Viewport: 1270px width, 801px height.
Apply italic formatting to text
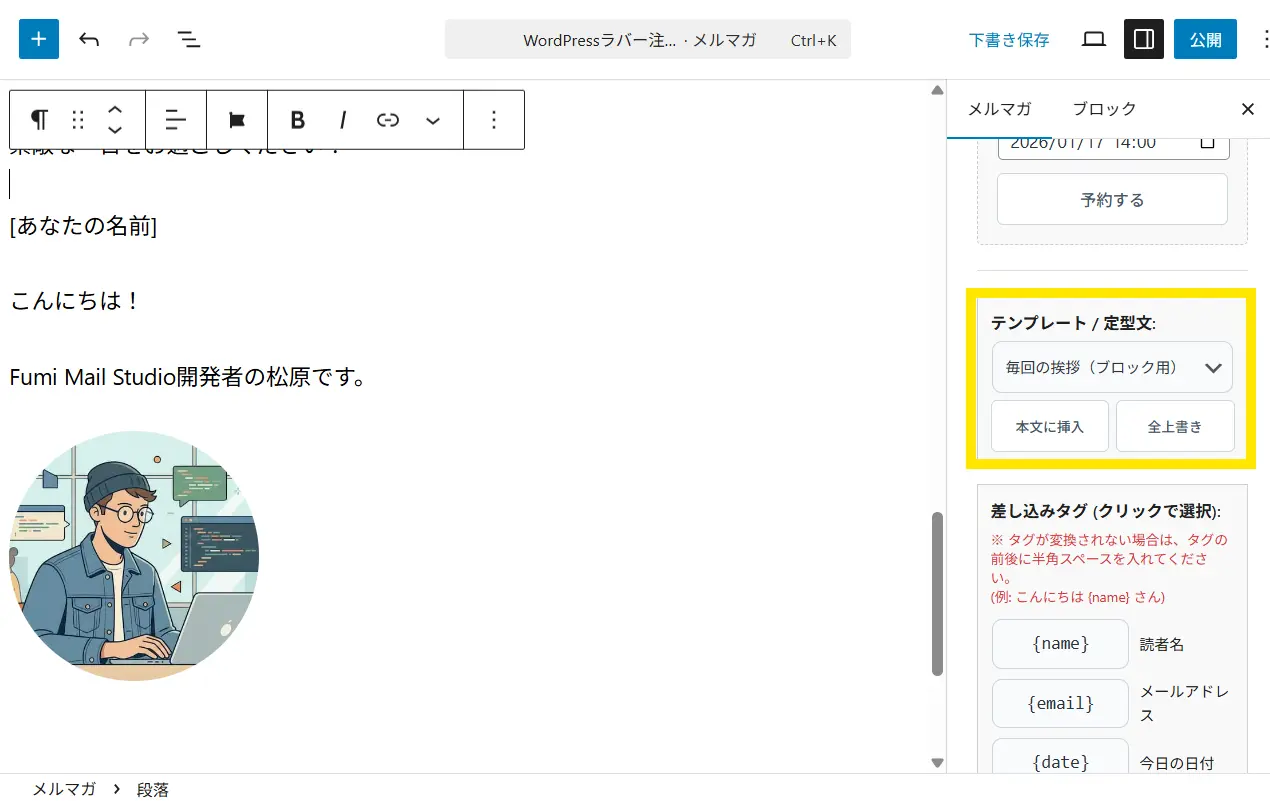click(x=343, y=120)
